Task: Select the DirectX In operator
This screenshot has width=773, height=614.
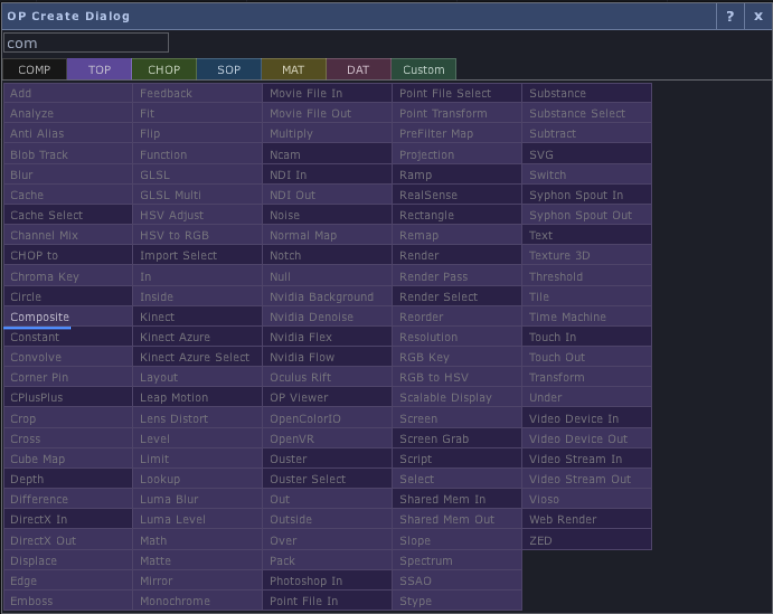Action: [x=68, y=520]
